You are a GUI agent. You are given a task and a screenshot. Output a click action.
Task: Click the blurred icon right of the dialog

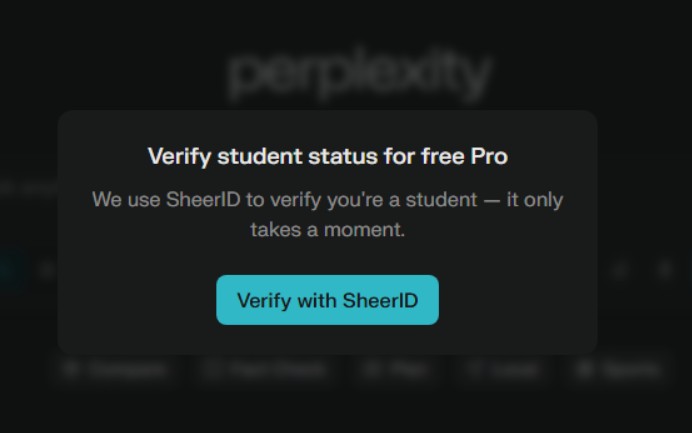pos(621,270)
